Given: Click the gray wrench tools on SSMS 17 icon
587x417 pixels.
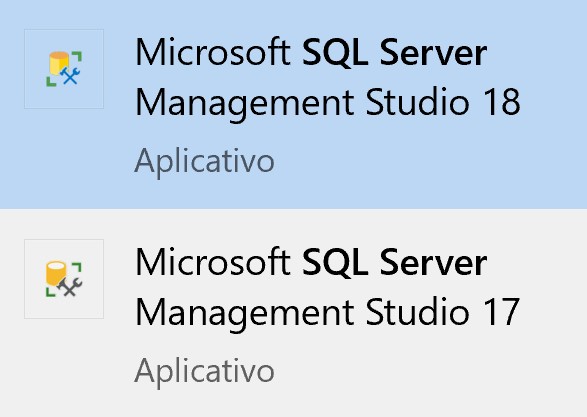Looking at the screenshot, I should tap(70, 287).
